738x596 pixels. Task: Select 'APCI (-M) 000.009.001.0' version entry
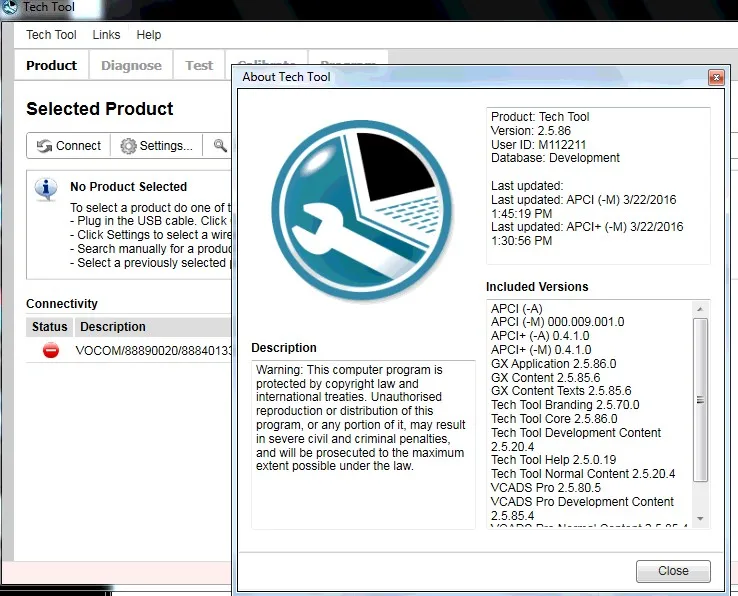557,322
